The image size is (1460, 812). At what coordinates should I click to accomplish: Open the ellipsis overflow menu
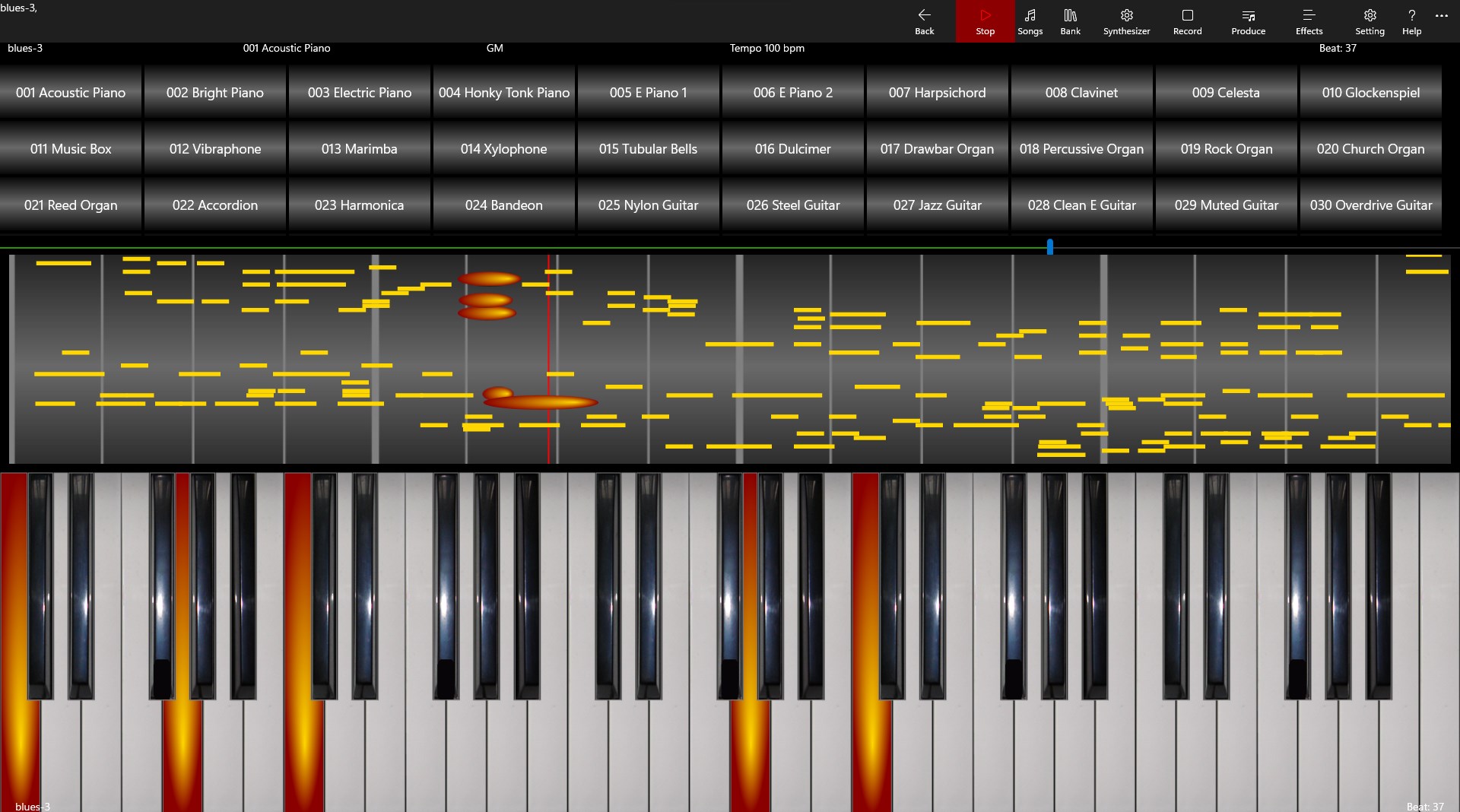[x=1441, y=15]
